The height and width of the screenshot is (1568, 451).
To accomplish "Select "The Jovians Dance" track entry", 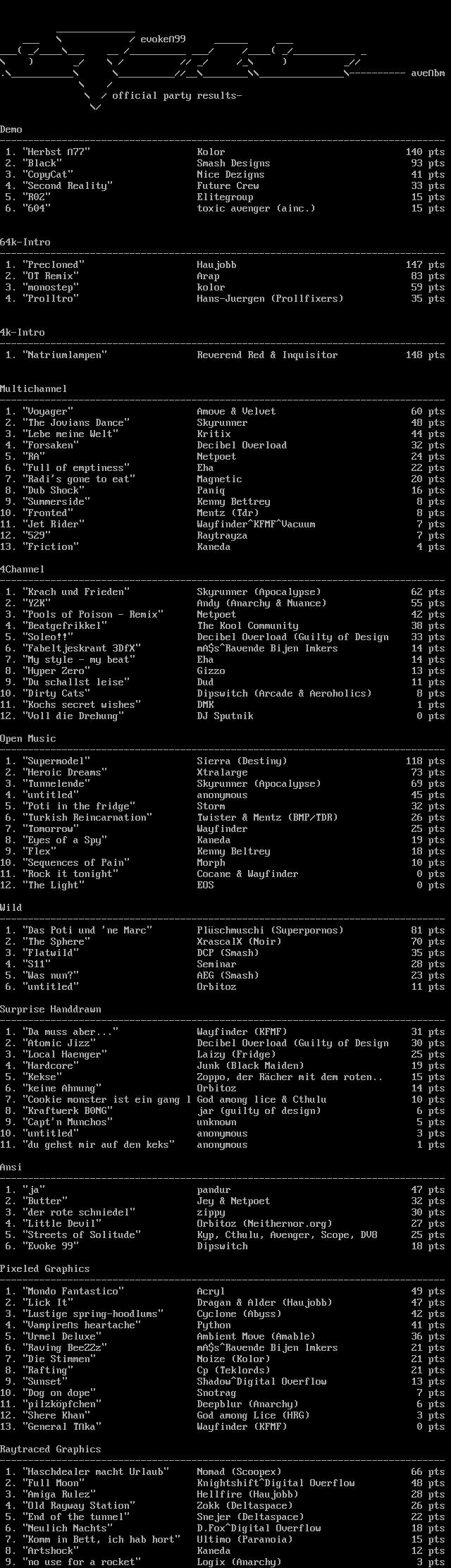I will tap(76, 423).
